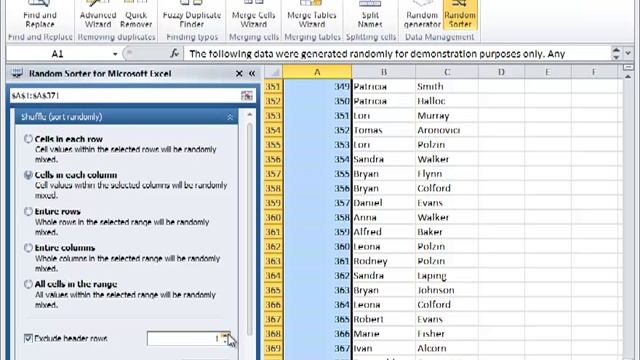The width and height of the screenshot is (640, 360).
Task: Select row header 360
Action: click(x=273, y=217)
